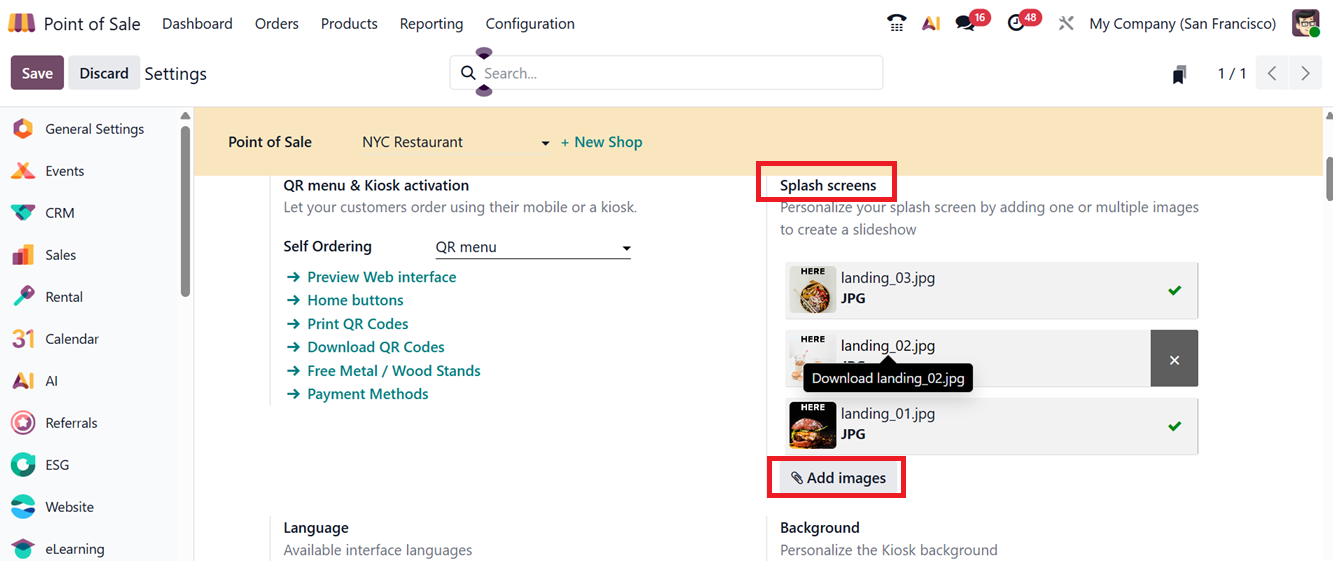The width and height of the screenshot is (1333, 561).
Task: Click the Save button
Action: click(x=37, y=73)
